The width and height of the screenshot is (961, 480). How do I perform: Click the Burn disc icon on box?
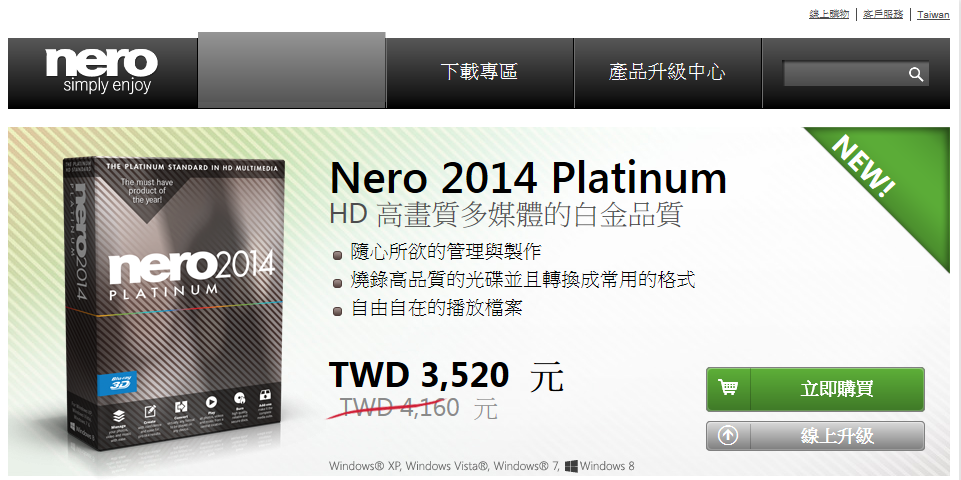coord(240,398)
